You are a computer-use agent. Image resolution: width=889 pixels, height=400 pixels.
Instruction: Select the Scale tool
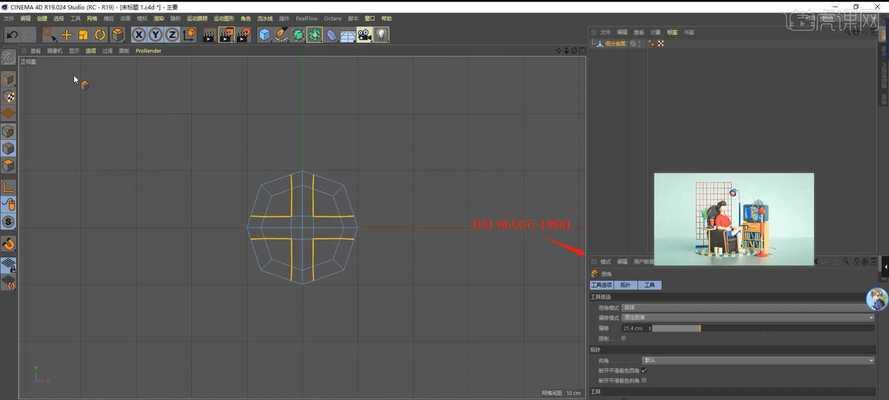(x=83, y=35)
